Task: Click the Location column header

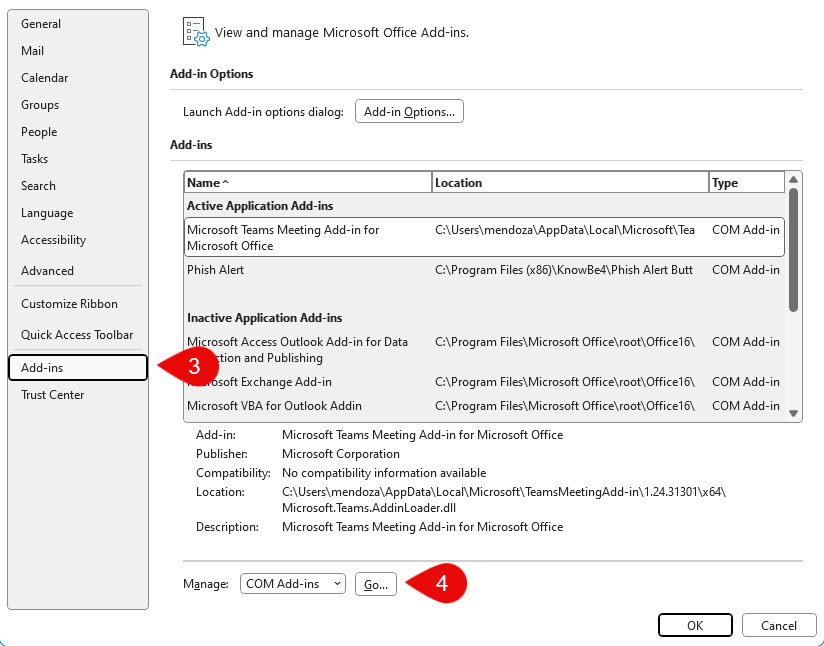Action: point(569,183)
